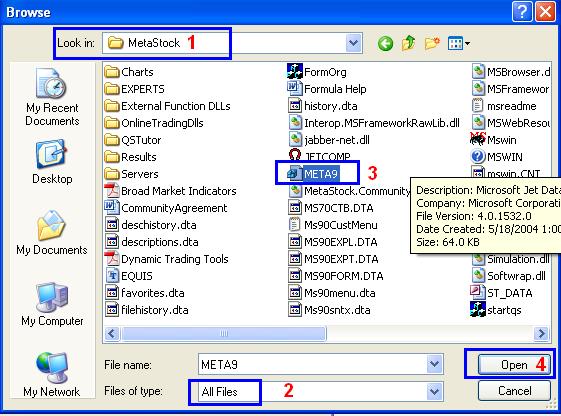Go up one folder level
This screenshot has height=416, width=561.
click(x=409, y=43)
